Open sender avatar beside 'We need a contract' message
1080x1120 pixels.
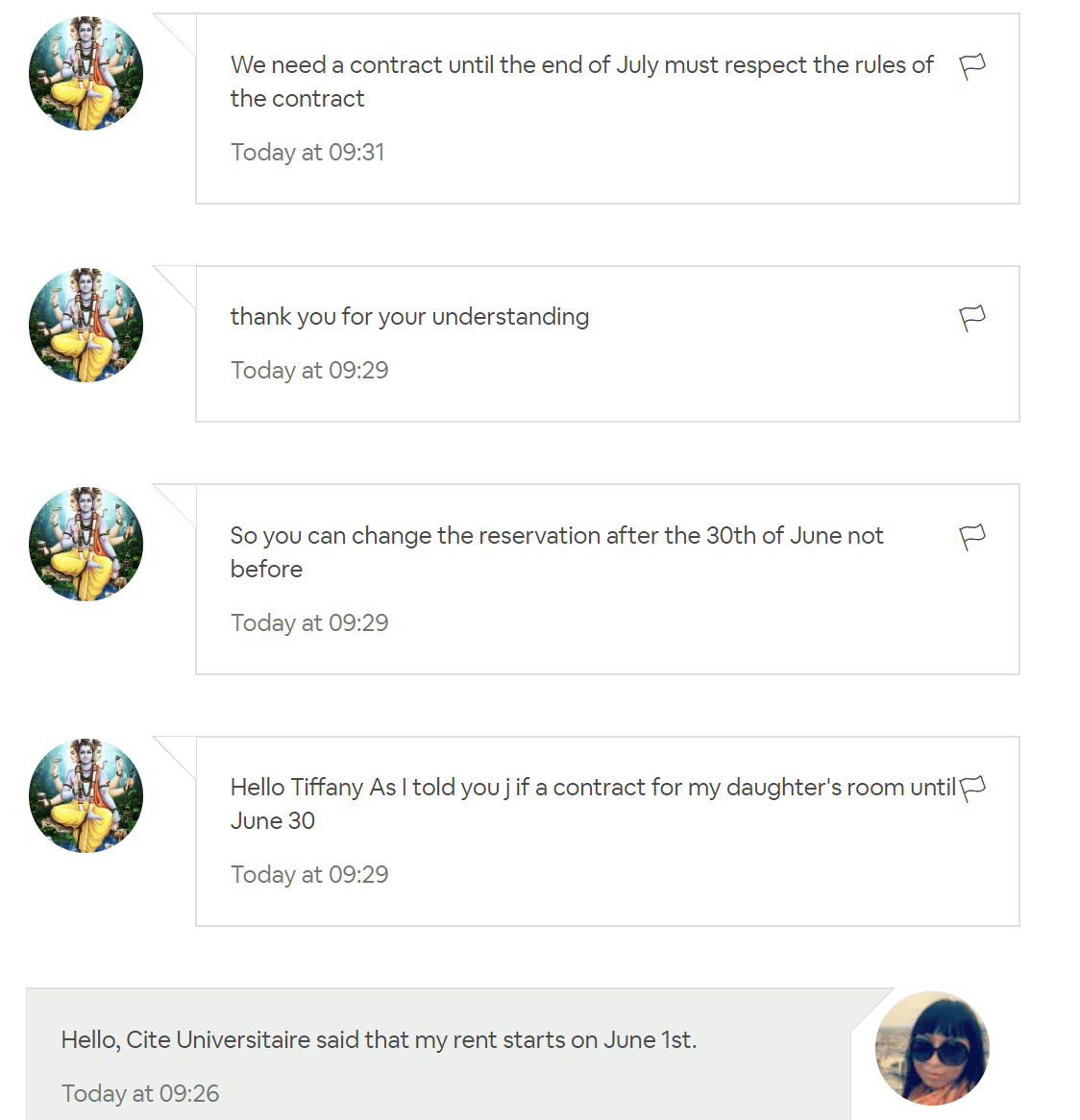(x=86, y=74)
